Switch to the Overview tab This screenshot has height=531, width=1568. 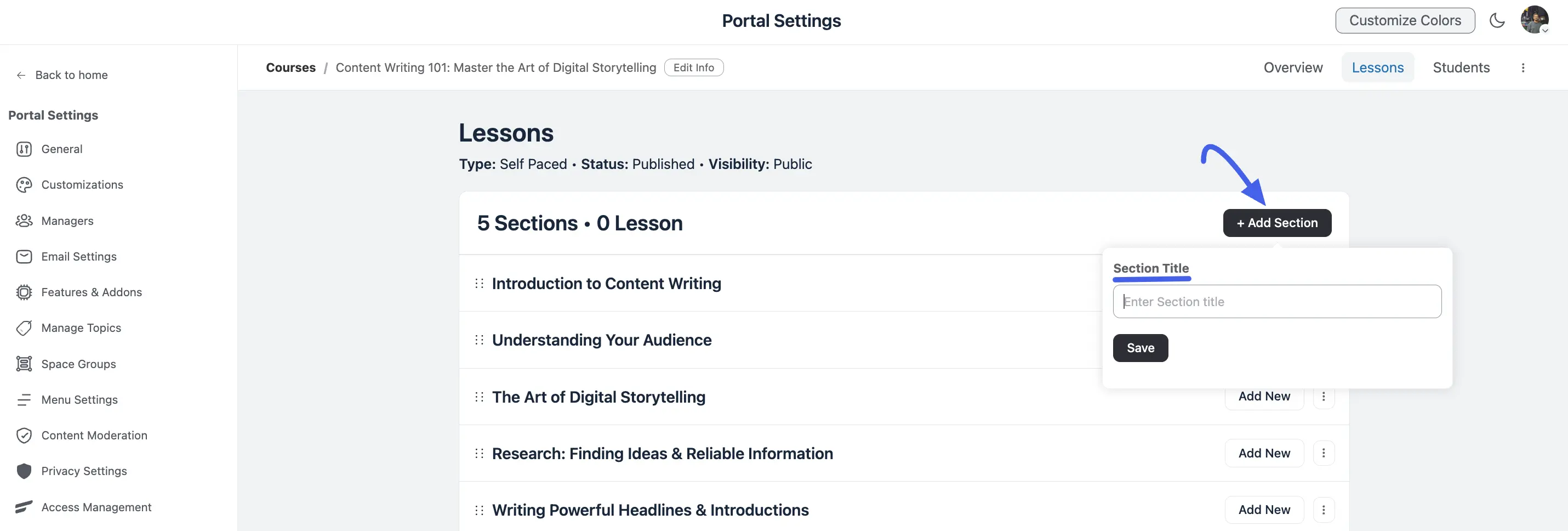[1293, 67]
